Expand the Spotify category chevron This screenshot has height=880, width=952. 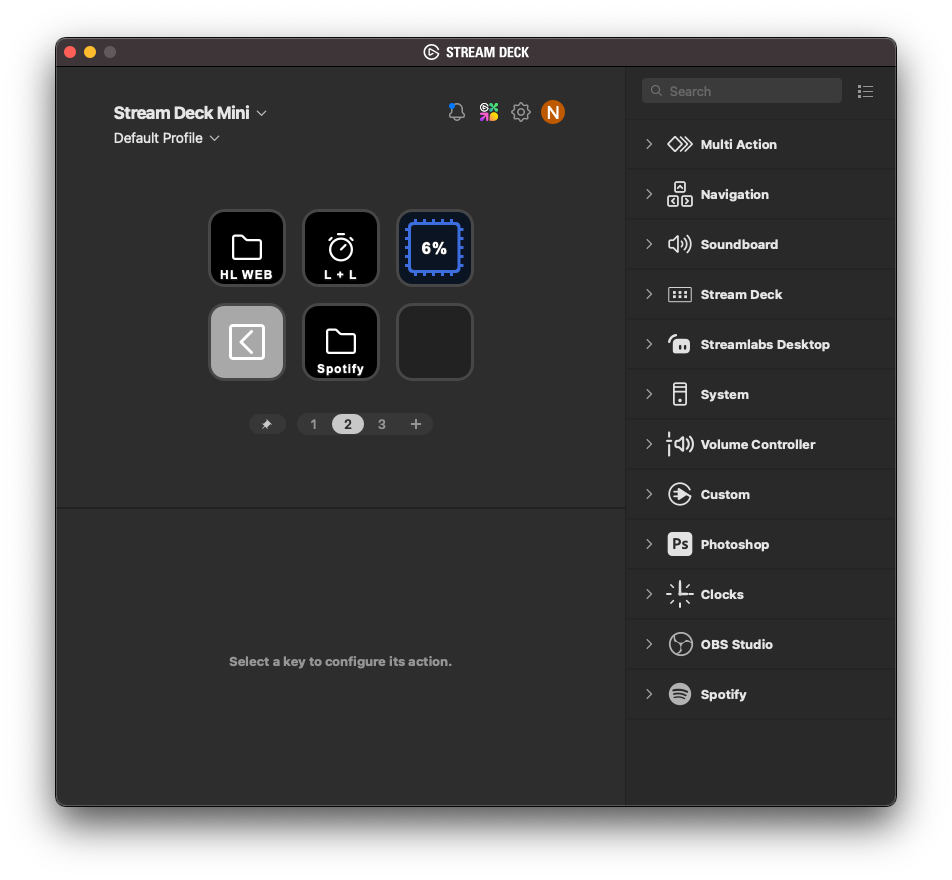649,694
